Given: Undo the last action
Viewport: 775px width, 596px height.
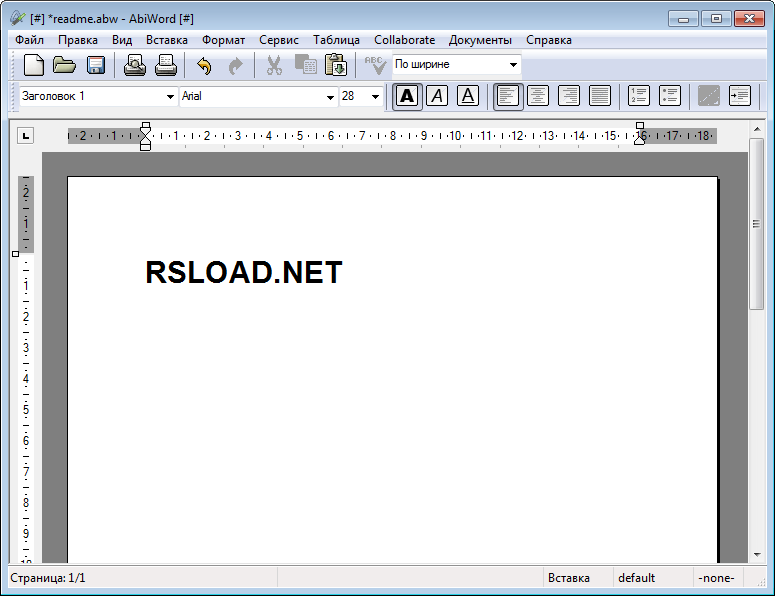Looking at the screenshot, I should (x=204, y=65).
